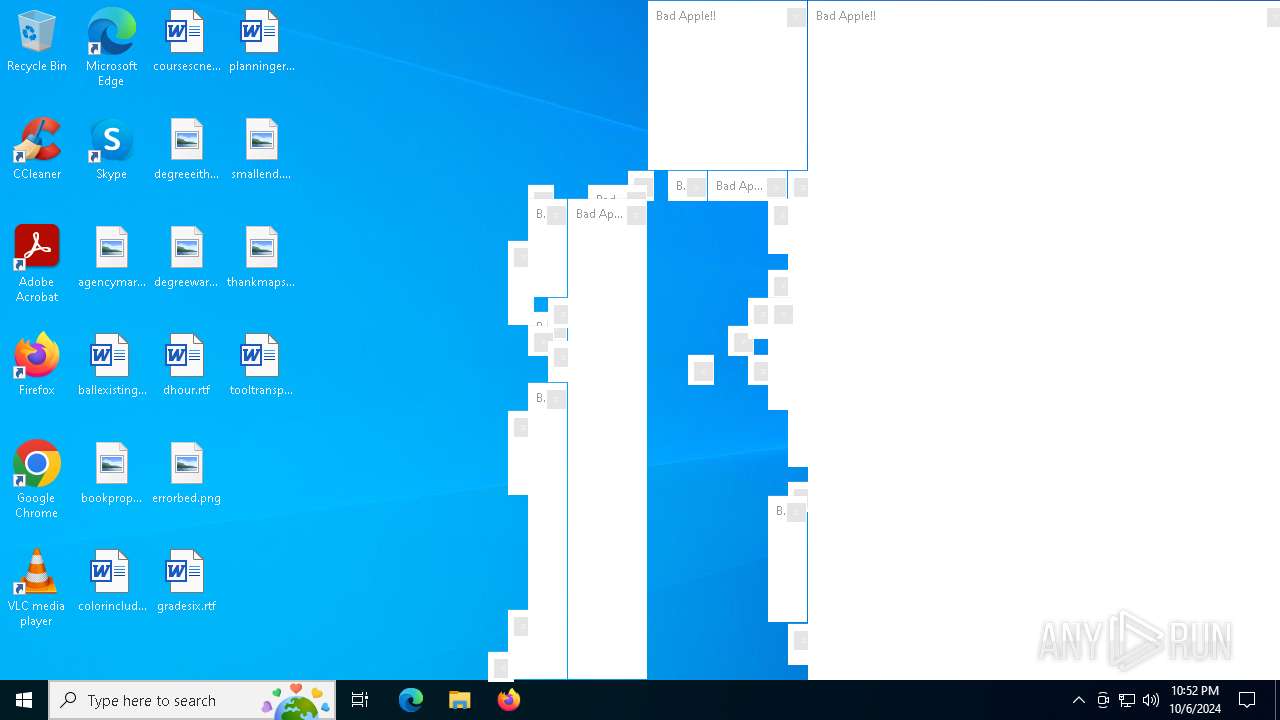Click the taskbar search box
This screenshot has height=720, width=1280.
[x=192, y=700]
